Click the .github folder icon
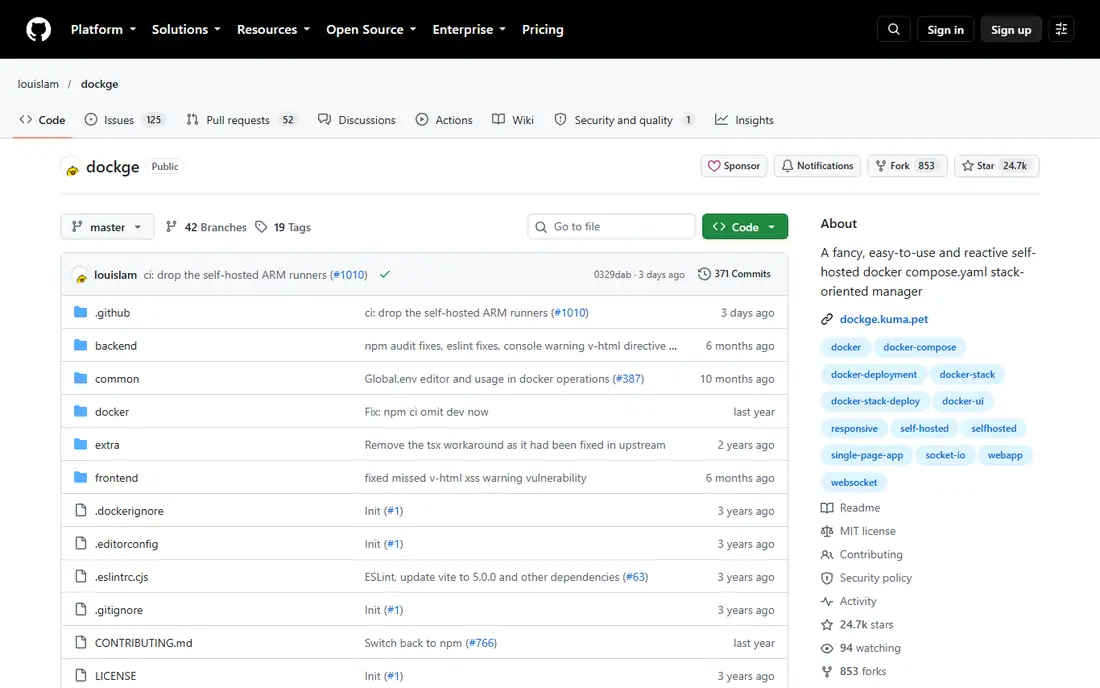 (x=81, y=312)
